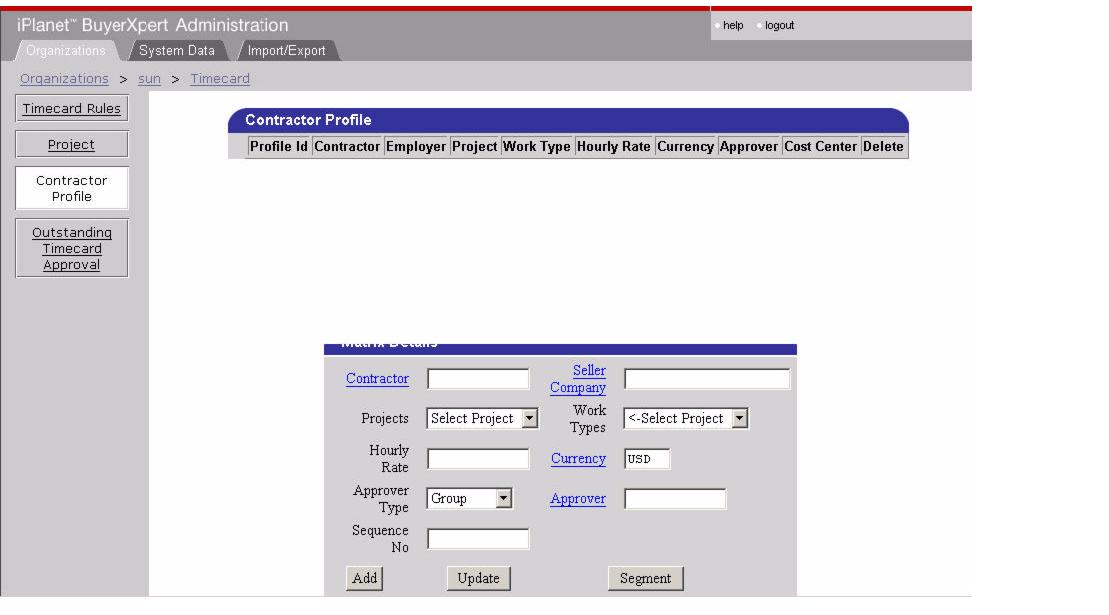
Task: Click the help link
Action: click(733, 25)
